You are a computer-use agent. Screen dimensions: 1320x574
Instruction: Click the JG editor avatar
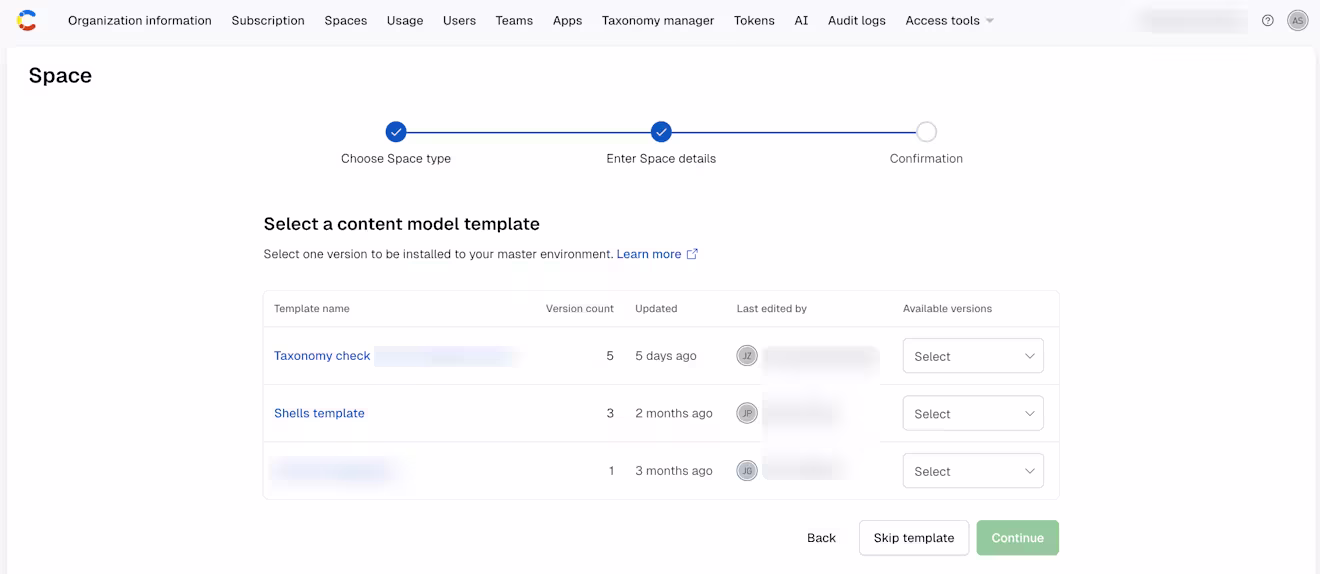click(747, 471)
